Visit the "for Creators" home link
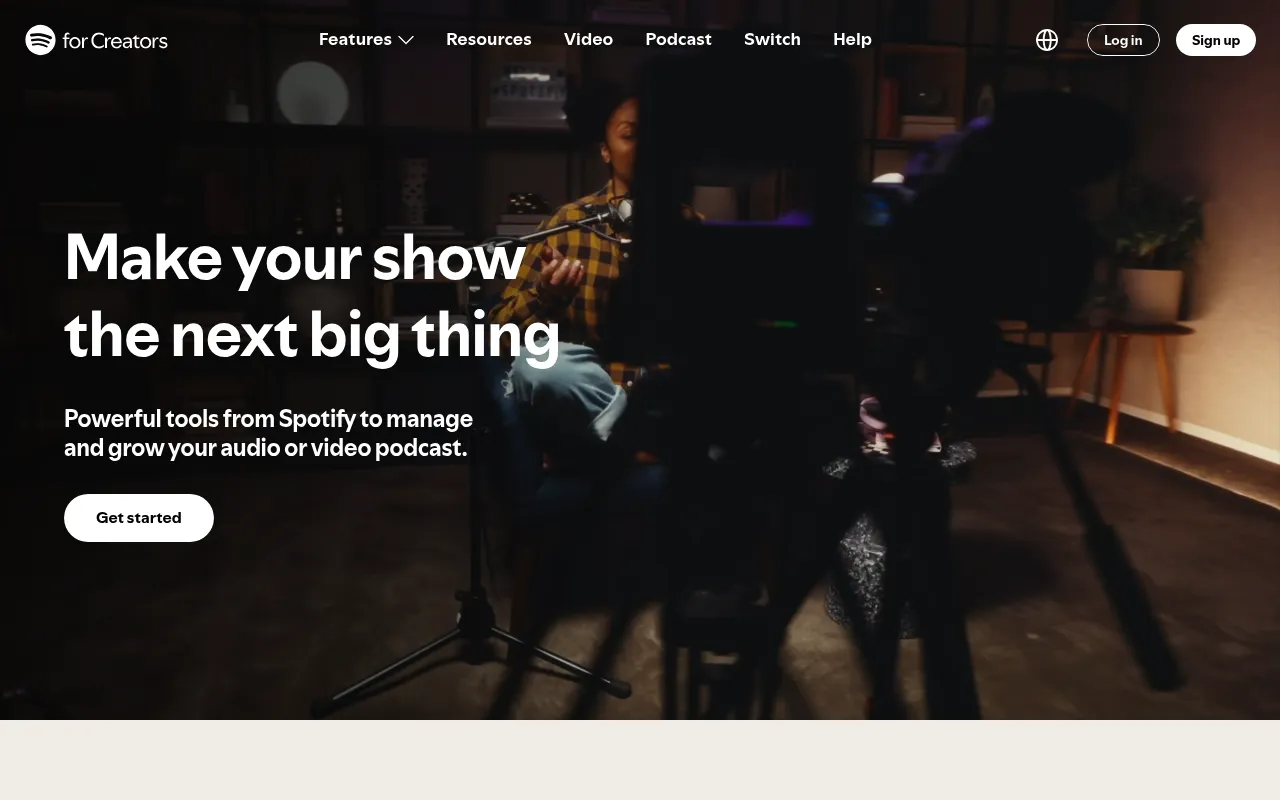Screen dimensions: 1280x800 click(115, 41)
